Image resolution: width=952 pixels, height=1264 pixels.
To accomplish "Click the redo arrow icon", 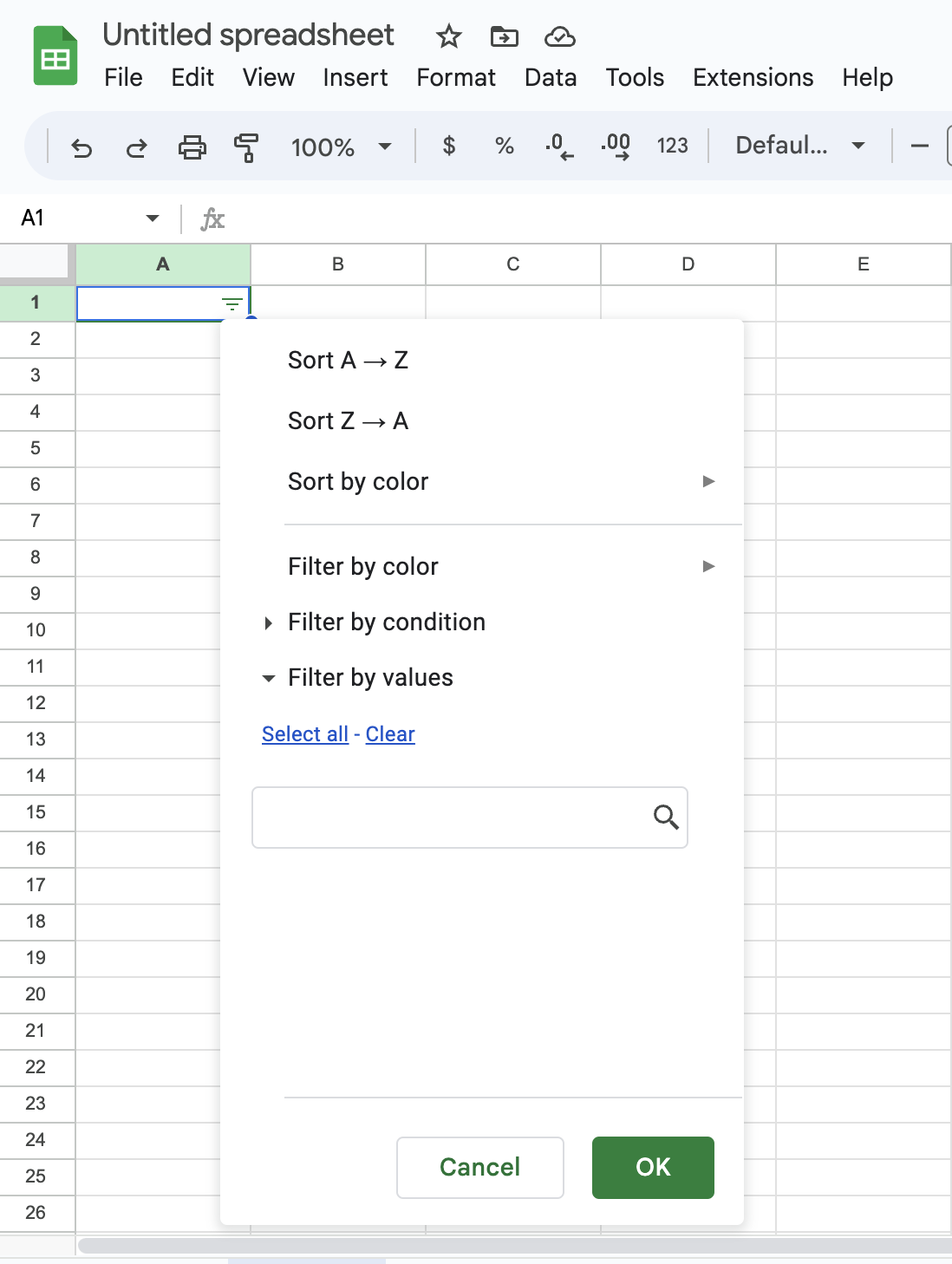I will 136,147.
